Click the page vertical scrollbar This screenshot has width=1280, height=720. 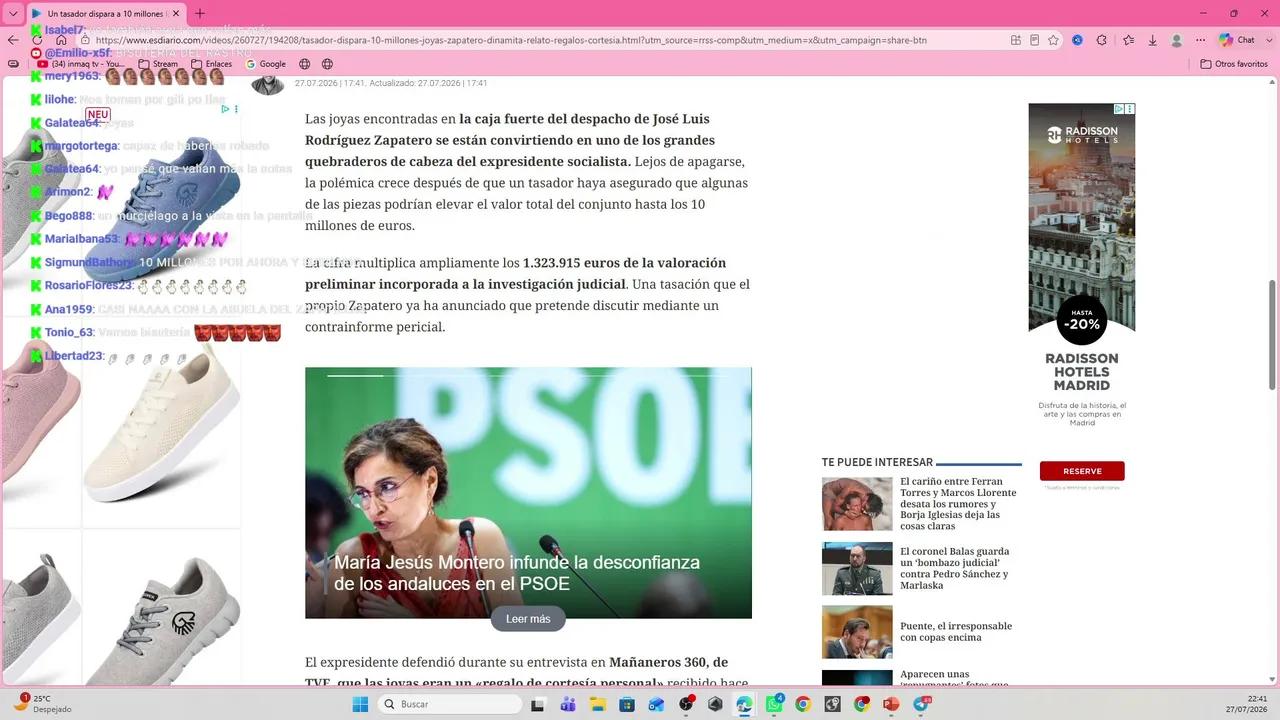click(x=1273, y=380)
